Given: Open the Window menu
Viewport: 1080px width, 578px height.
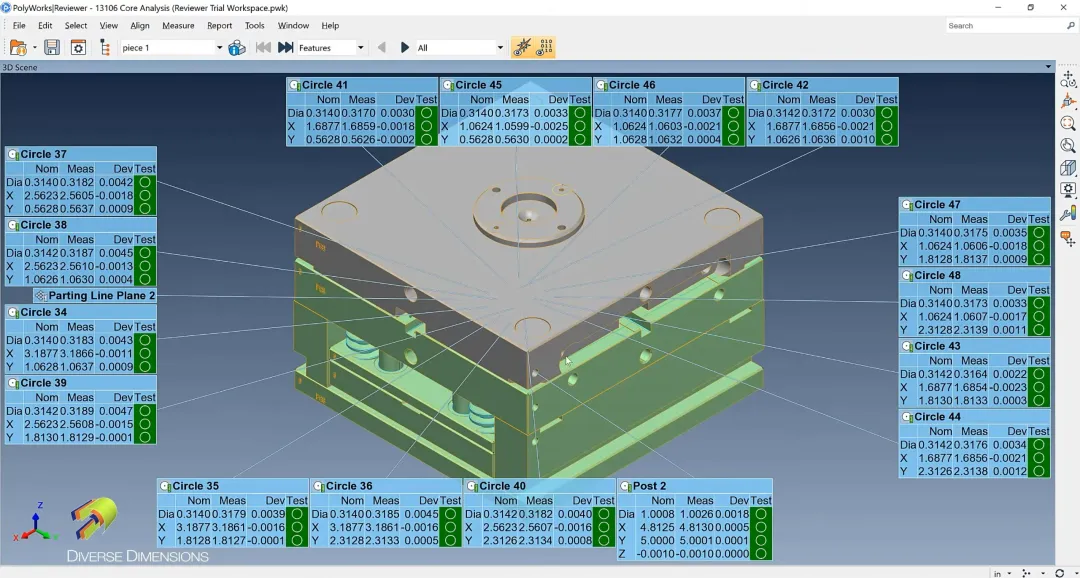Looking at the screenshot, I should 293,25.
